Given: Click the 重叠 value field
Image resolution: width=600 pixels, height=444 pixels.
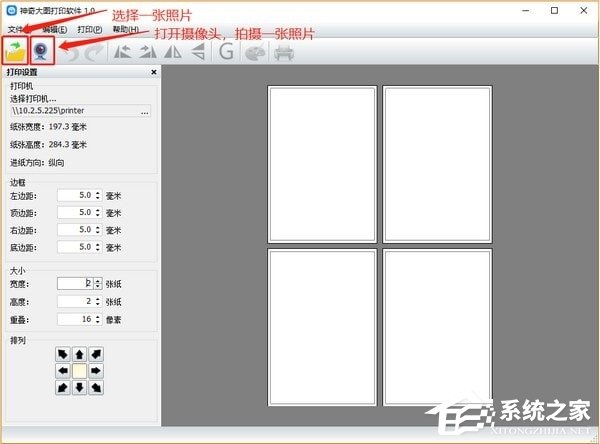Looking at the screenshot, I should click(x=75, y=319).
